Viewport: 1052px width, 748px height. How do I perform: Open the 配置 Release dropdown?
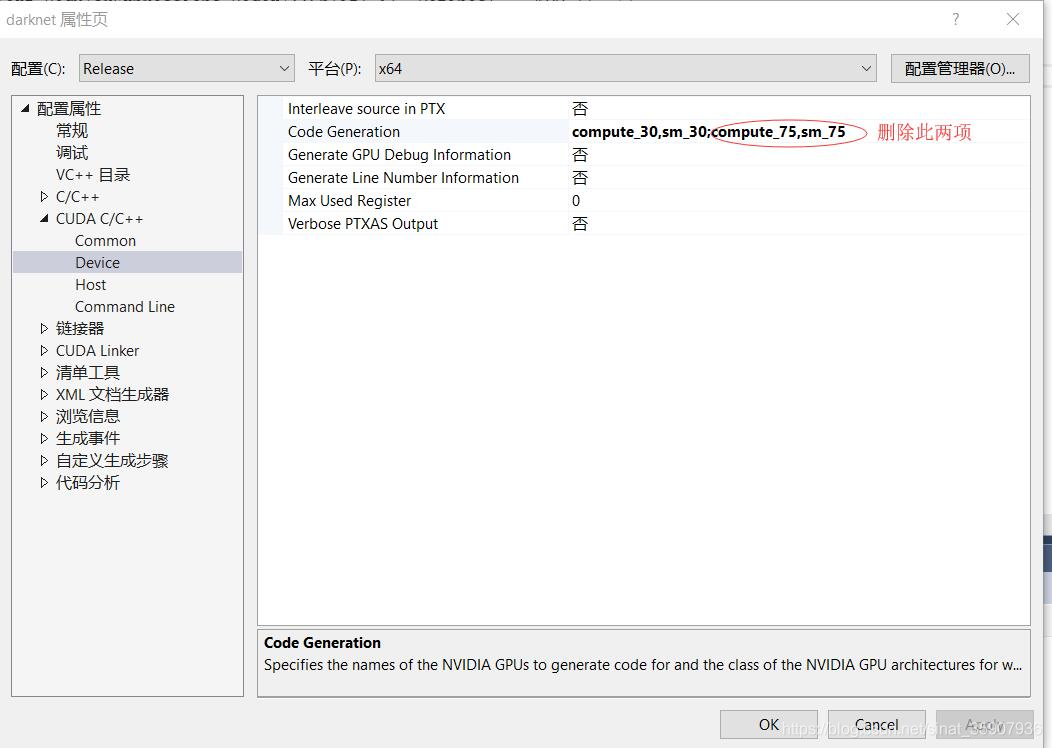[187, 68]
